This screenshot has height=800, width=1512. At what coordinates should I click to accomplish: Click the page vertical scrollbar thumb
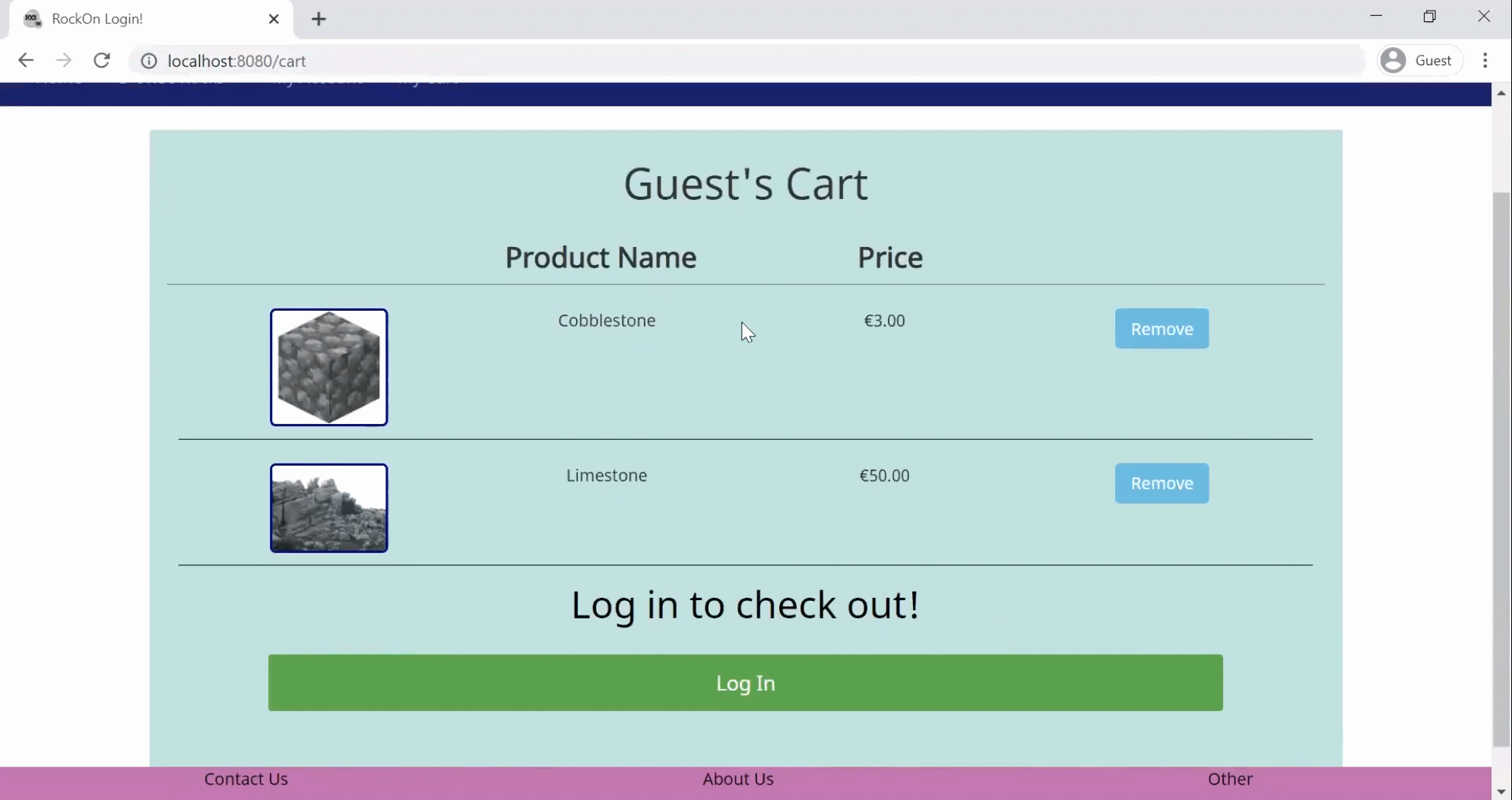coord(1501,470)
